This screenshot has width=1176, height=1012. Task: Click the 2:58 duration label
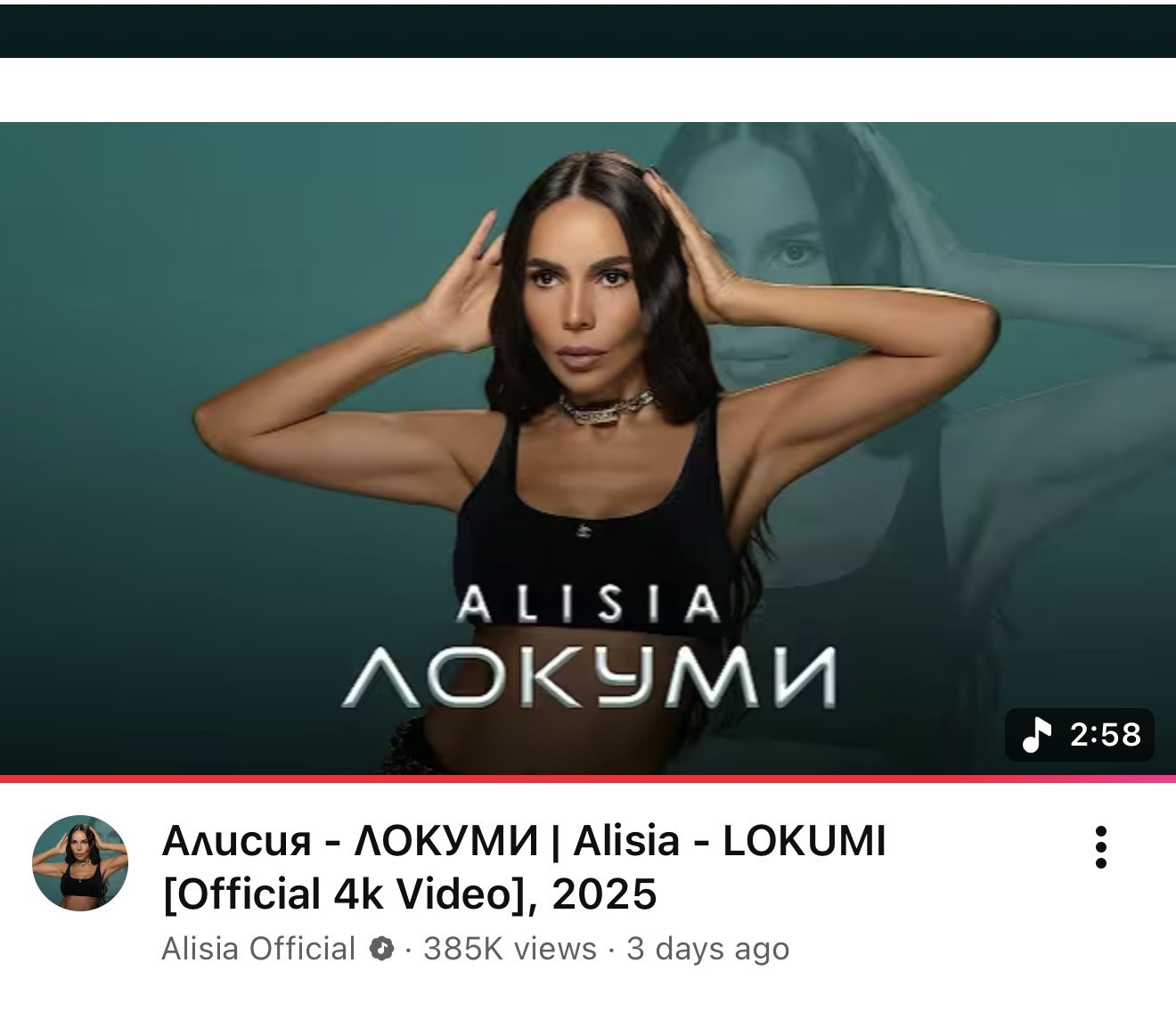(x=1106, y=735)
